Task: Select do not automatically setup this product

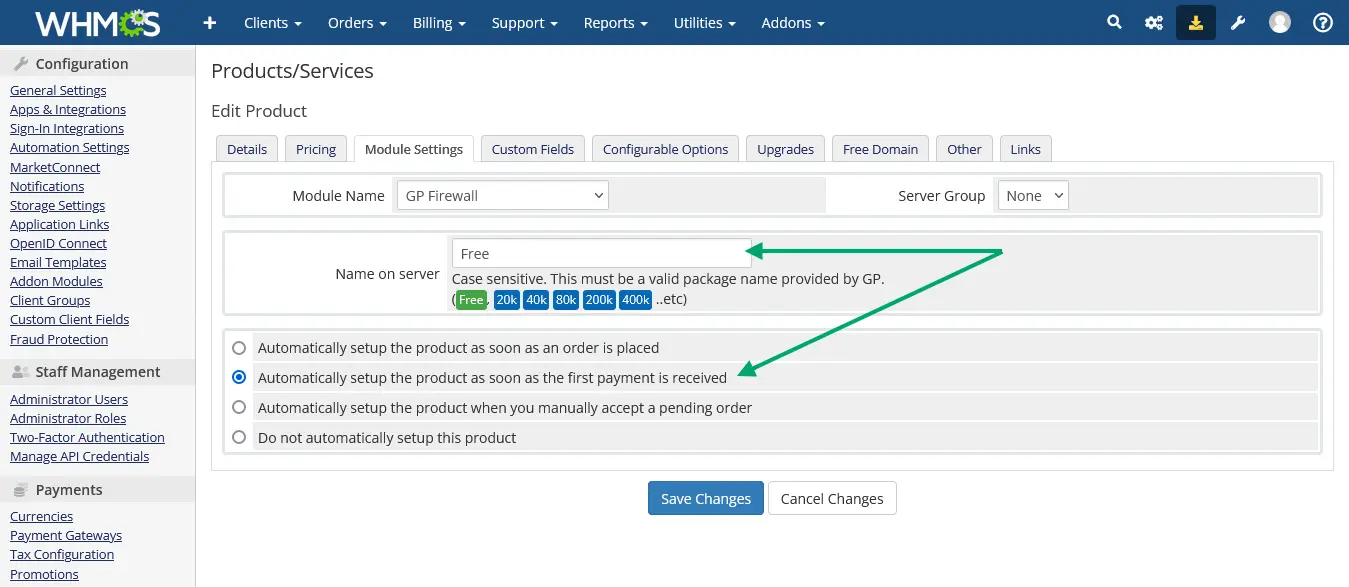Action: point(239,437)
